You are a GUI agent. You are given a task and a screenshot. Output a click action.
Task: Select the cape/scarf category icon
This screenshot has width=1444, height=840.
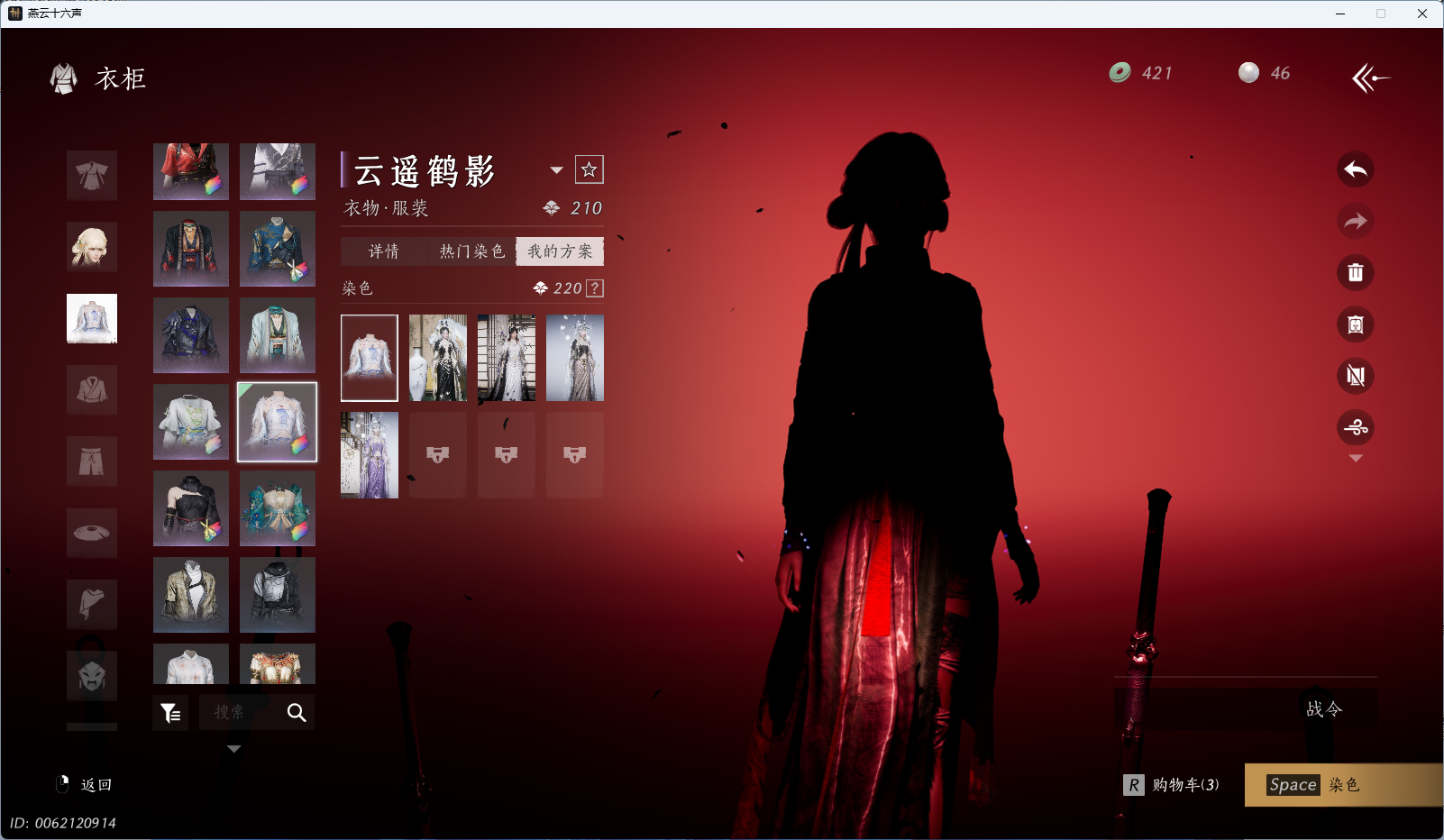91,604
